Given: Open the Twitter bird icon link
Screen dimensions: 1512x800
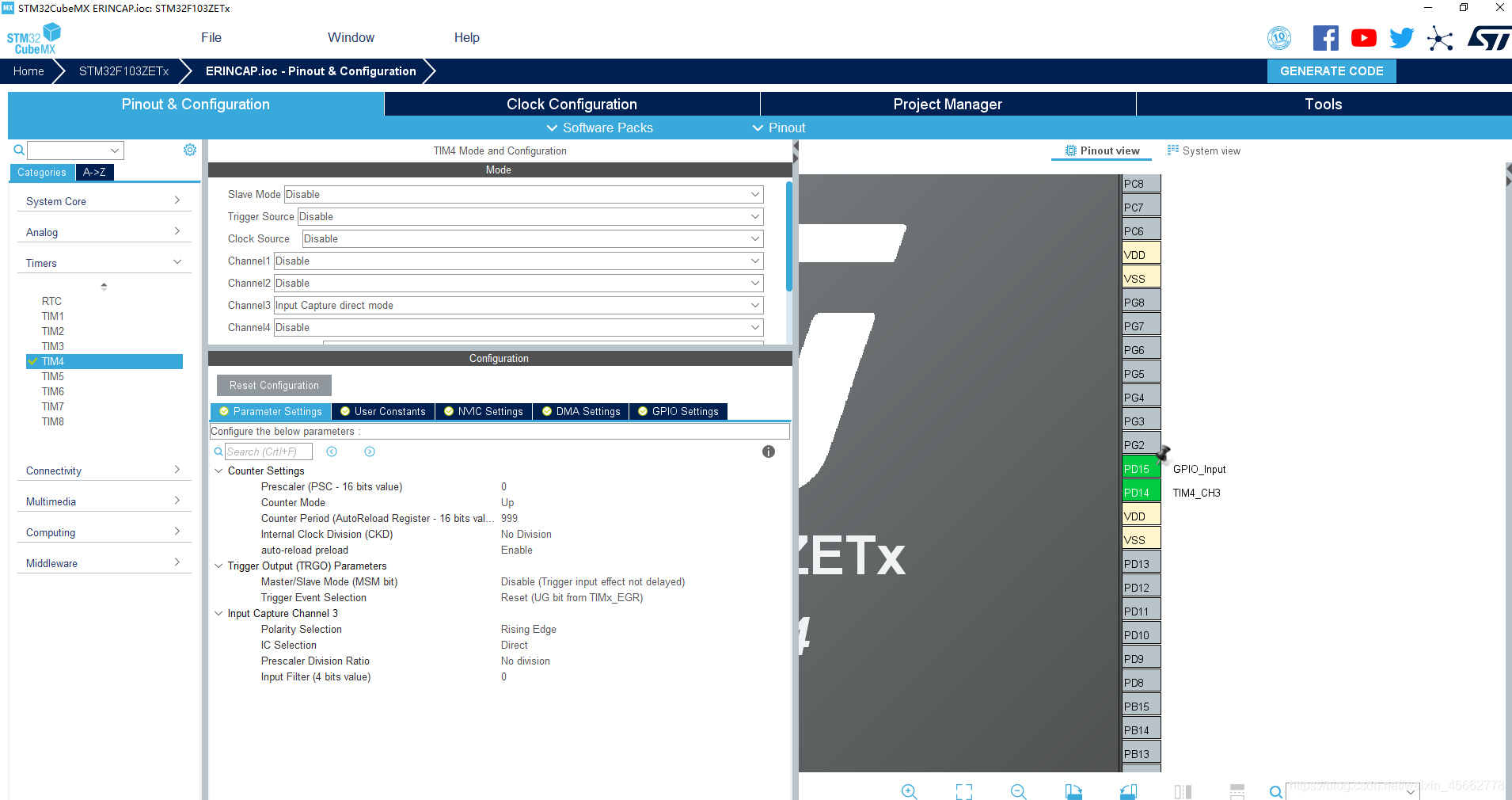Looking at the screenshot, I should pyautogui.click(x=1401, y=38).
